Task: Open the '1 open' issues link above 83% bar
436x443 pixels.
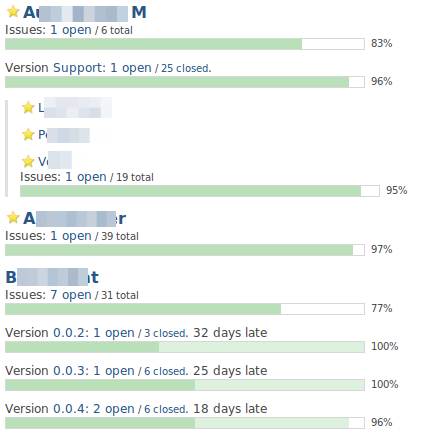Action: (71, 30)
